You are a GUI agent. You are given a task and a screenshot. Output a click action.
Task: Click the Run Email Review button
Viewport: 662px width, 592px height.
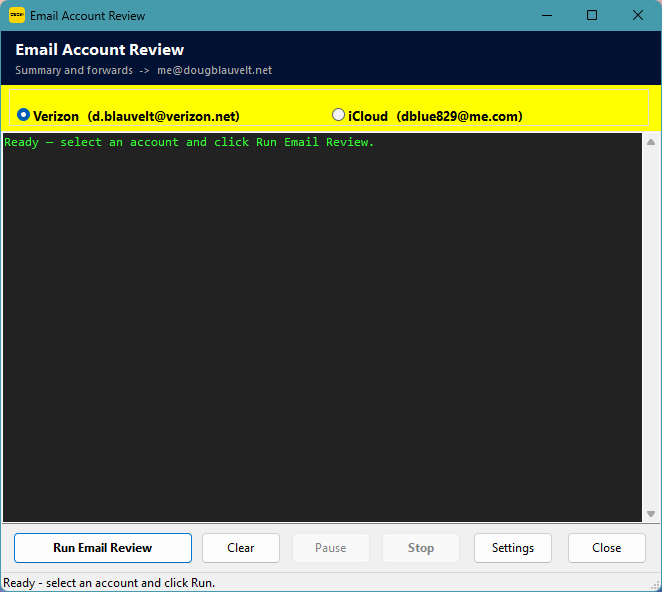click(x=103, y=548)
